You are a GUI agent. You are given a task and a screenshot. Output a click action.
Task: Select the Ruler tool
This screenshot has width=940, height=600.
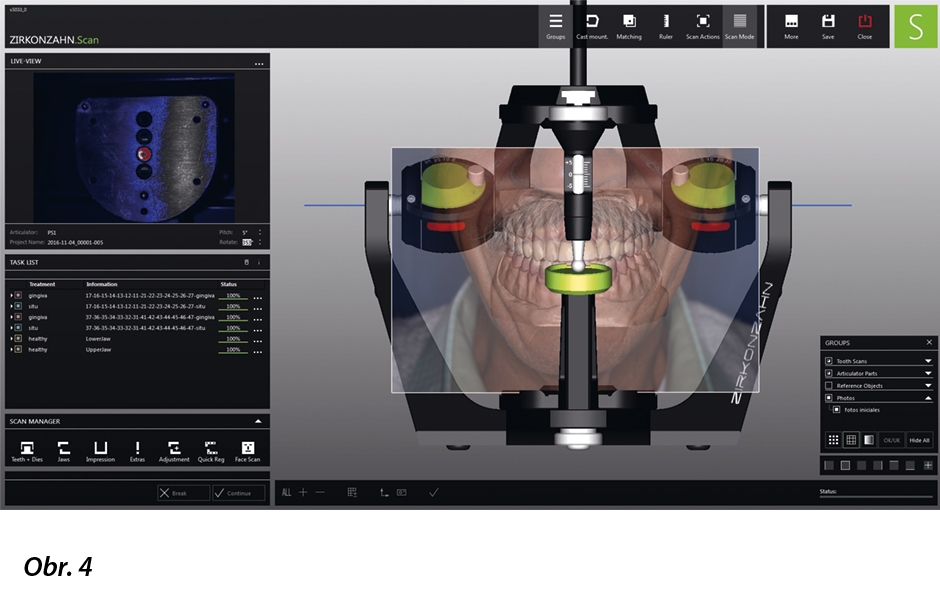pyautogui.click(x=665, y=27)
